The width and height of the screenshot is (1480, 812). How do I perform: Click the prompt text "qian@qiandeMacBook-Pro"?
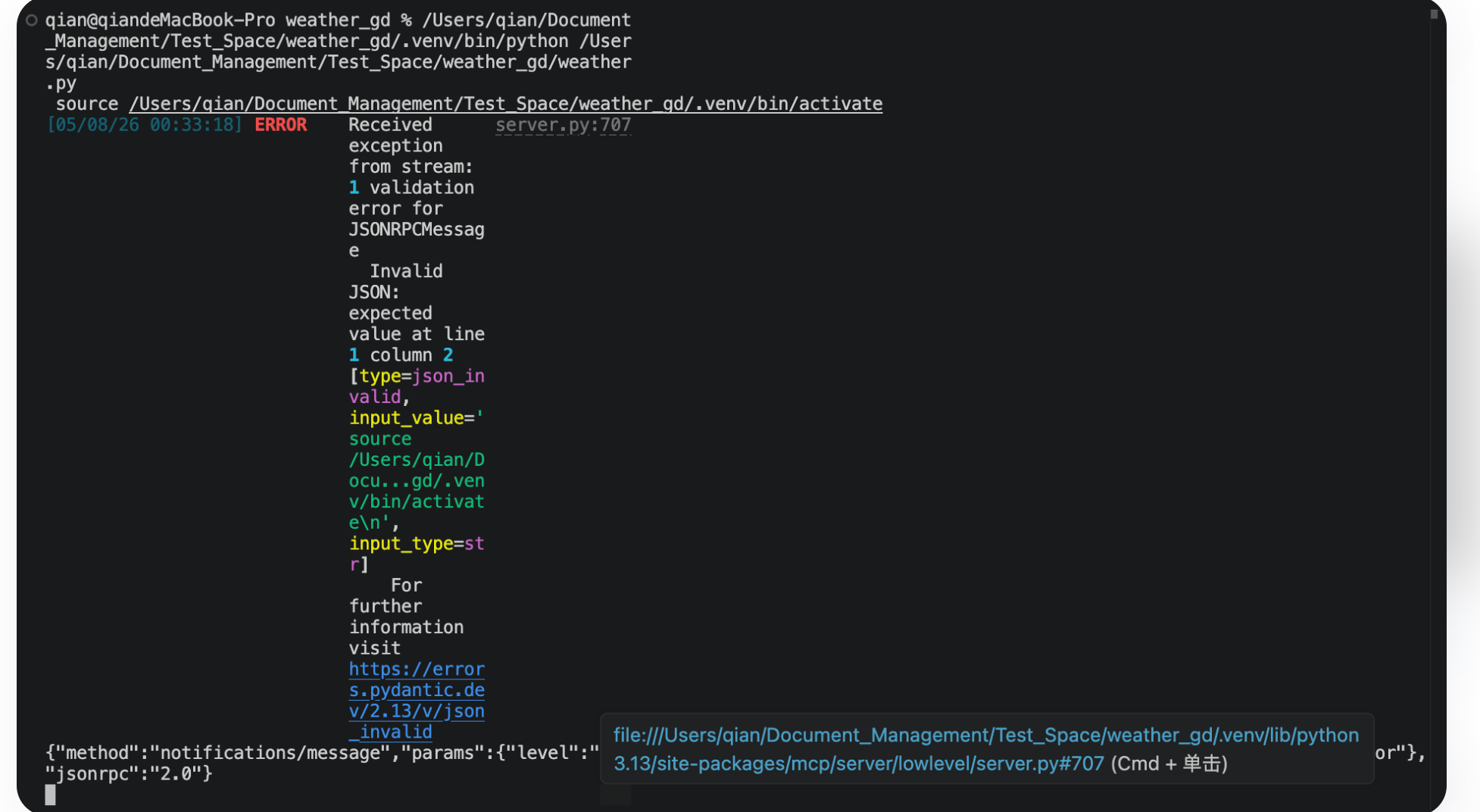(160, 20)
